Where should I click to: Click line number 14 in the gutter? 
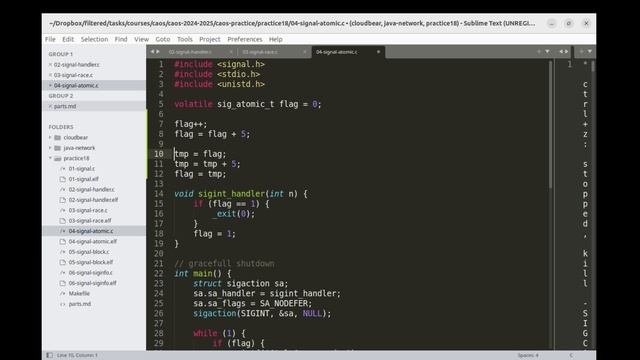(158, 194)
